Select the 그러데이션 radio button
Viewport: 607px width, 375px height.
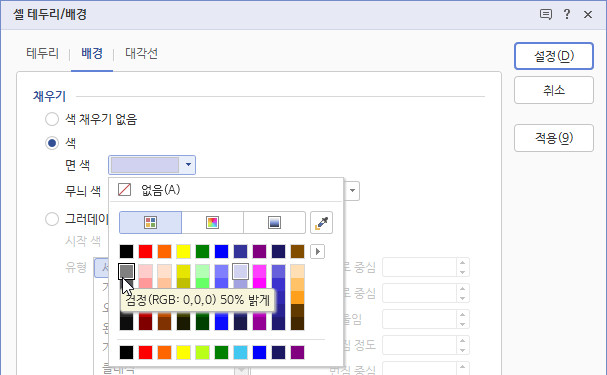52,219
